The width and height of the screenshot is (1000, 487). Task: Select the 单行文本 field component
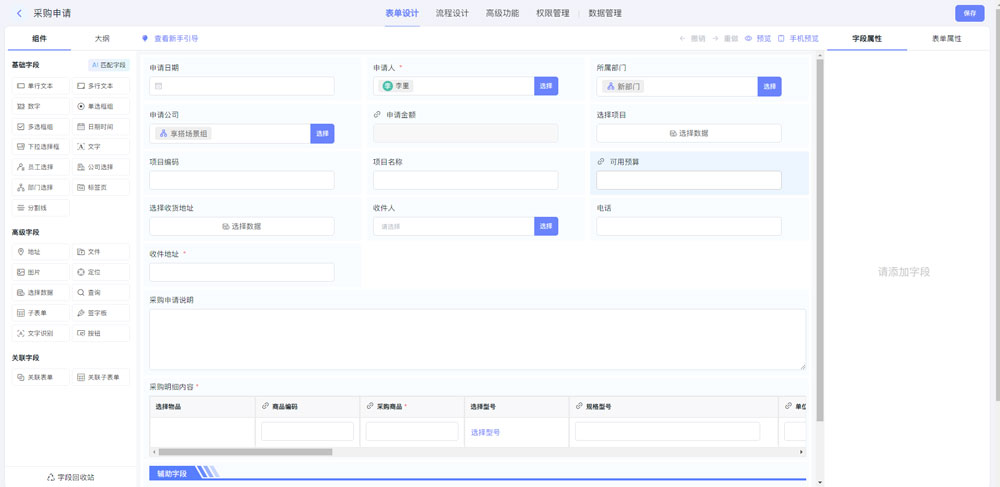(41, 86)
